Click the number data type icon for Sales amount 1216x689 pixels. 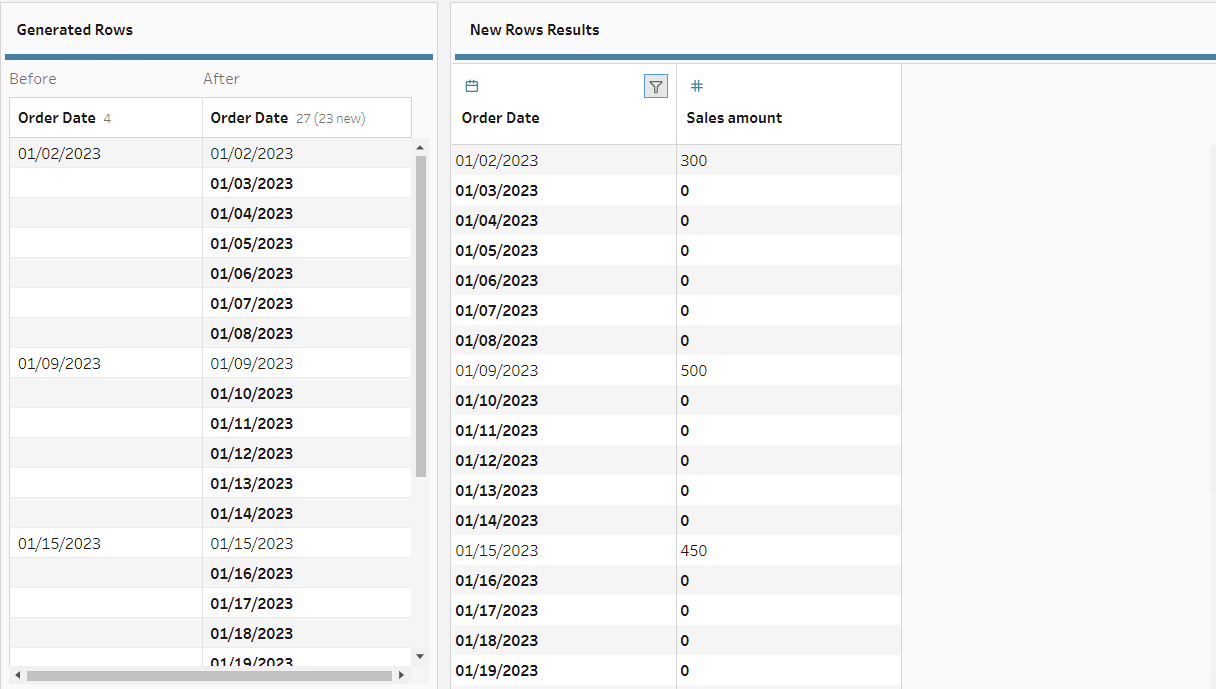697,87
